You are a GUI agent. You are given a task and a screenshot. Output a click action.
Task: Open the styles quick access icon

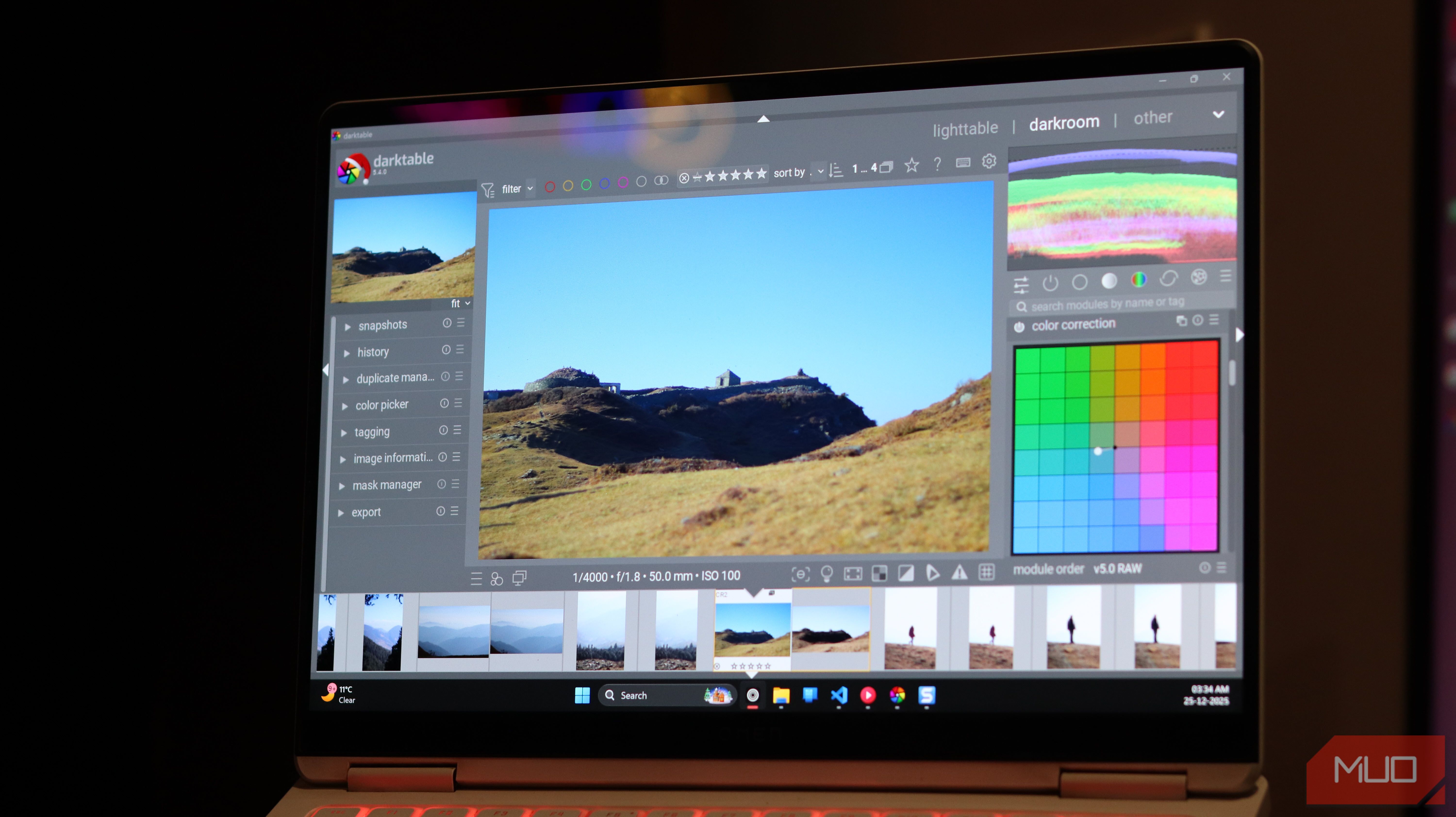coord(496,579)
